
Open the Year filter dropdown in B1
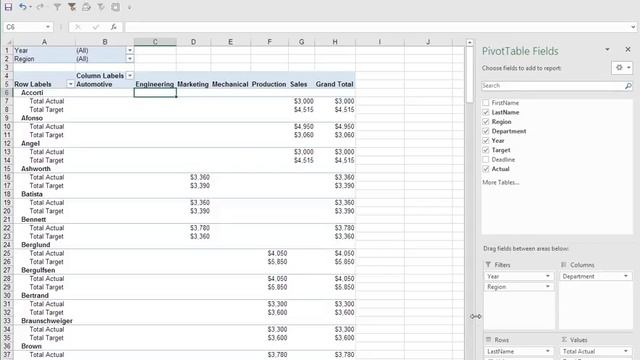[130, 50]
